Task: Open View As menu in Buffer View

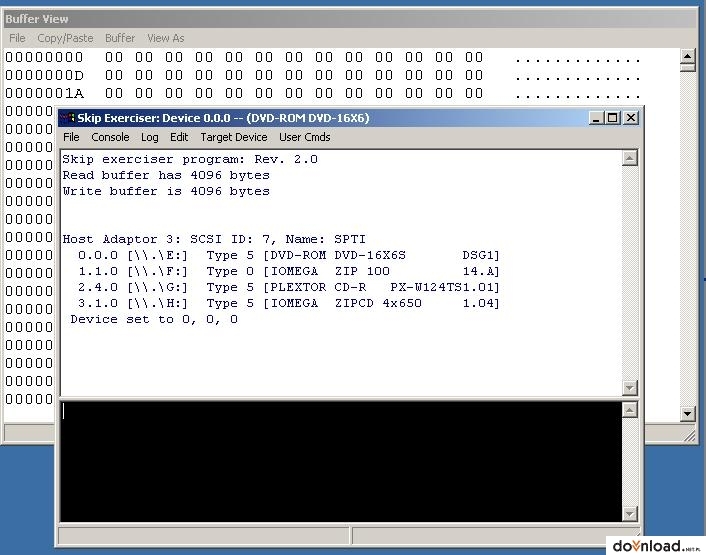Action: [x=166, y=38]
